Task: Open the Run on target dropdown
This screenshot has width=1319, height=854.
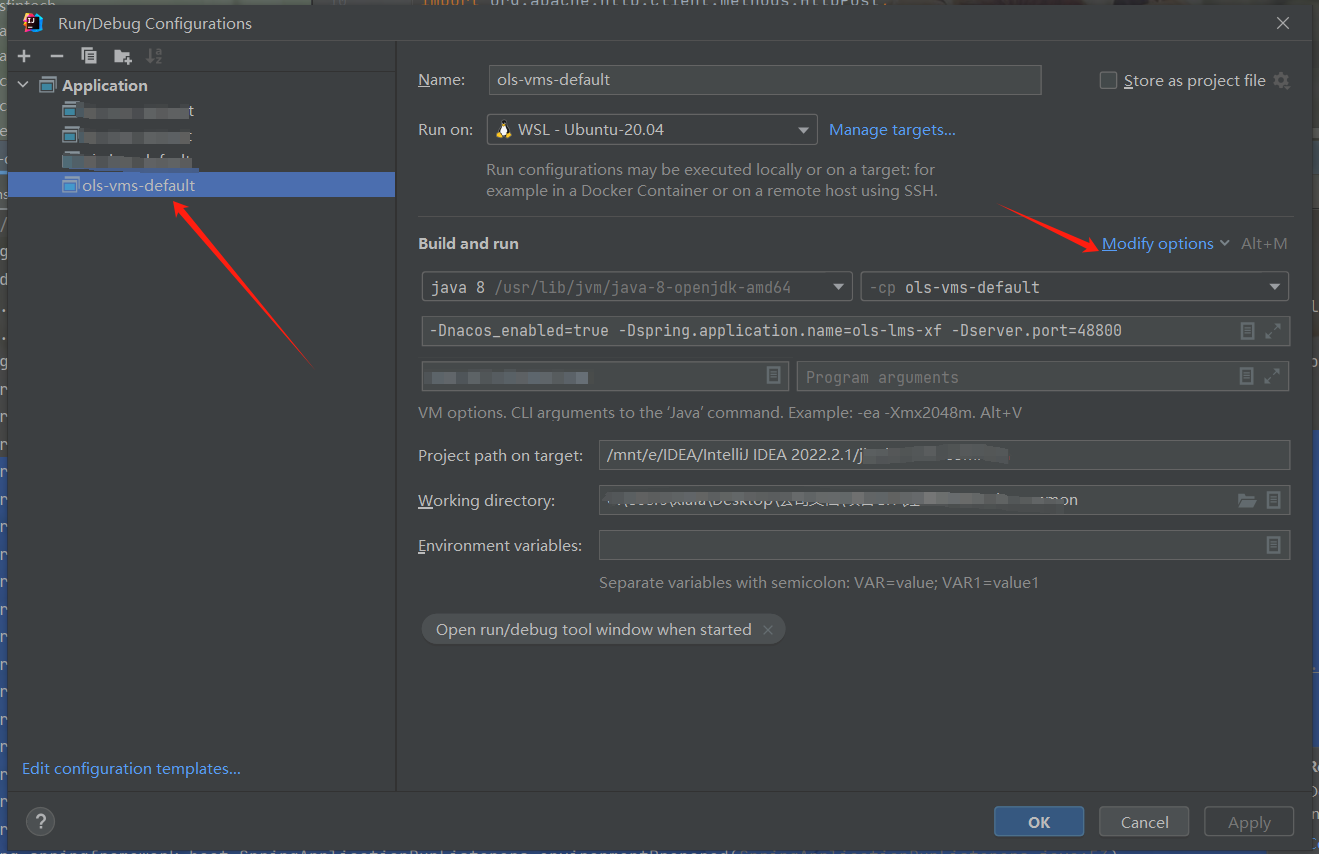Action: coord(652,130)
